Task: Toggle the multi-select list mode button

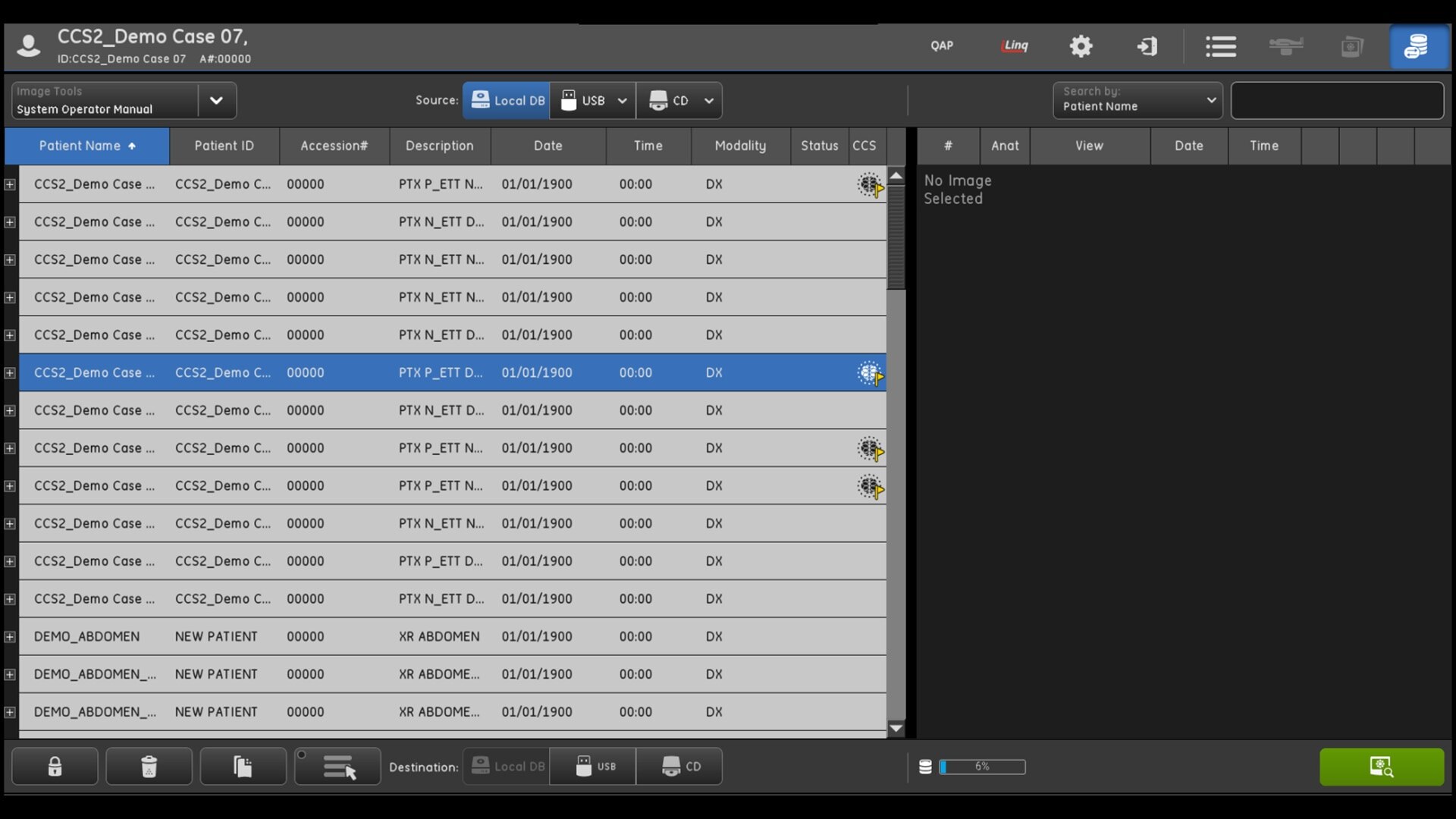Action: [x=338, y=767]
